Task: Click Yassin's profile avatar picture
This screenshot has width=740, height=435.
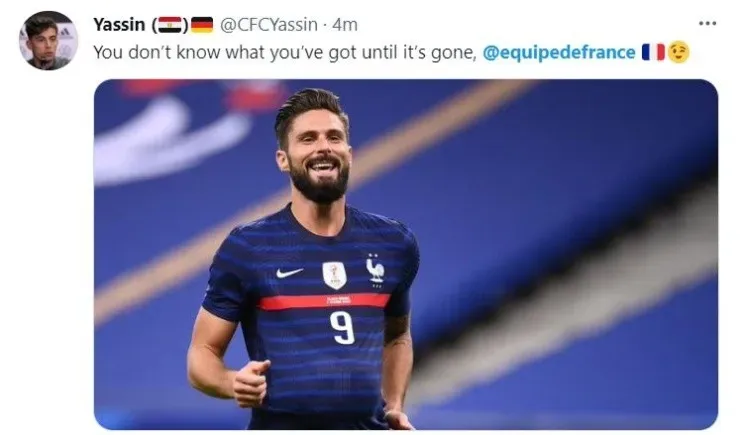Action: click(48, 41)
